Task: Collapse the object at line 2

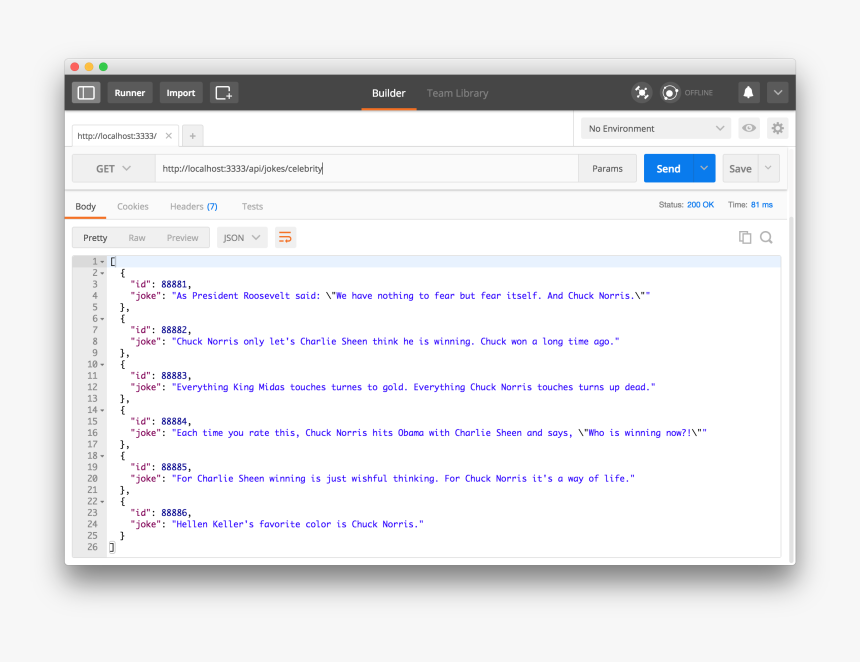Action: [x=102, y=273]
